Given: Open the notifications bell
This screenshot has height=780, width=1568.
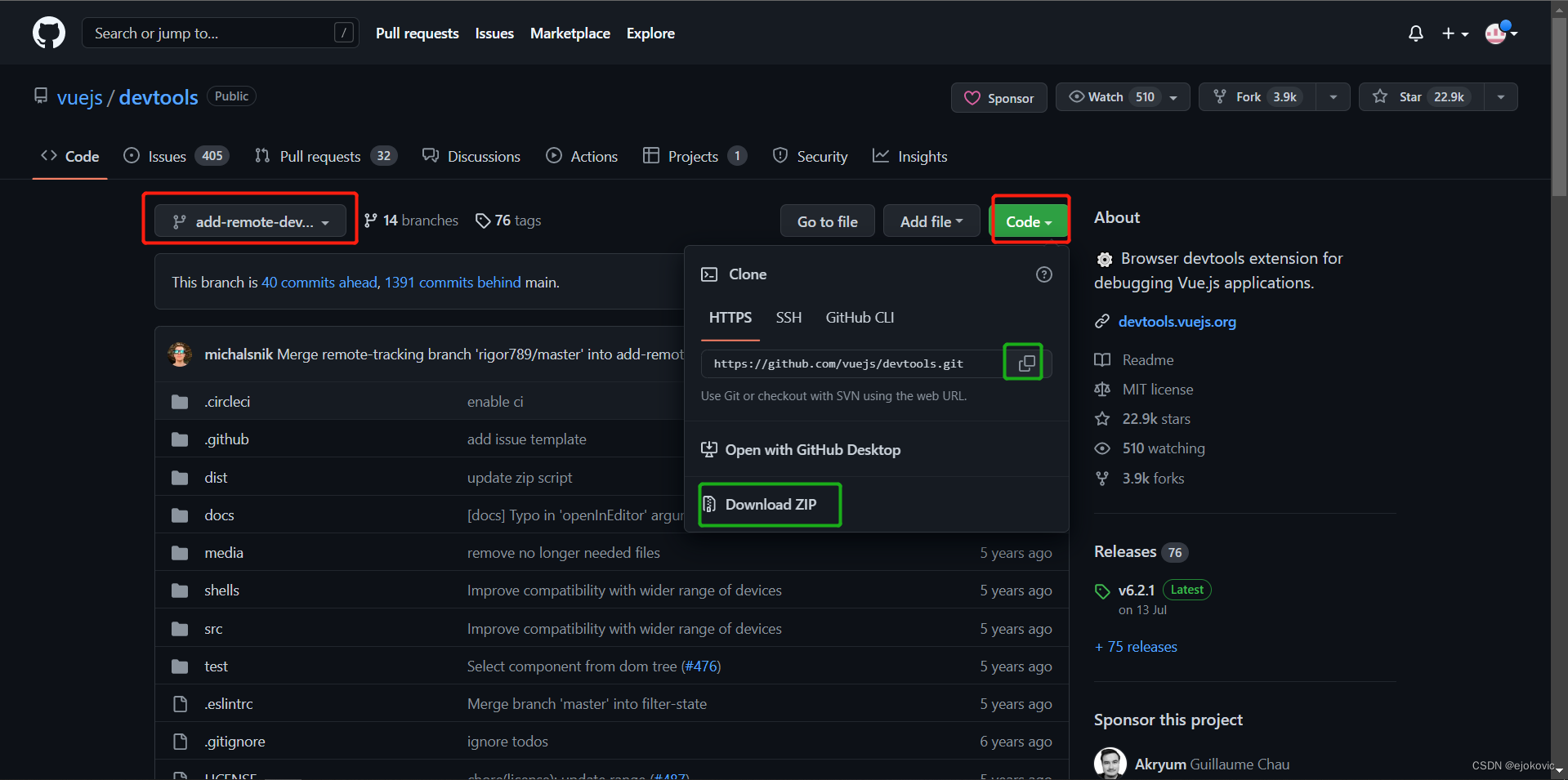Looking at the screenshot, I should pos(1416,33).
